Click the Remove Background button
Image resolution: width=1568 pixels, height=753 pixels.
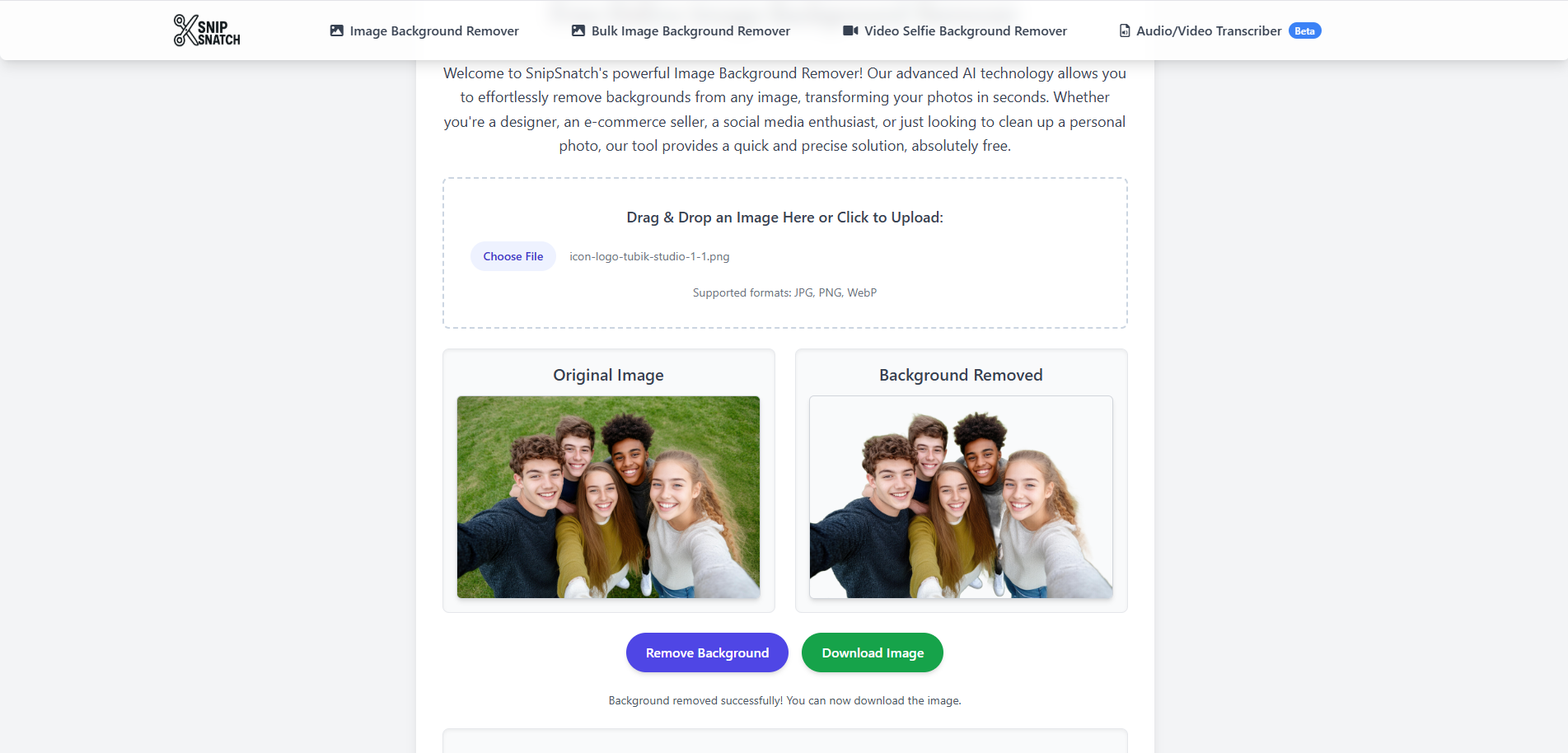coord(707,652)
